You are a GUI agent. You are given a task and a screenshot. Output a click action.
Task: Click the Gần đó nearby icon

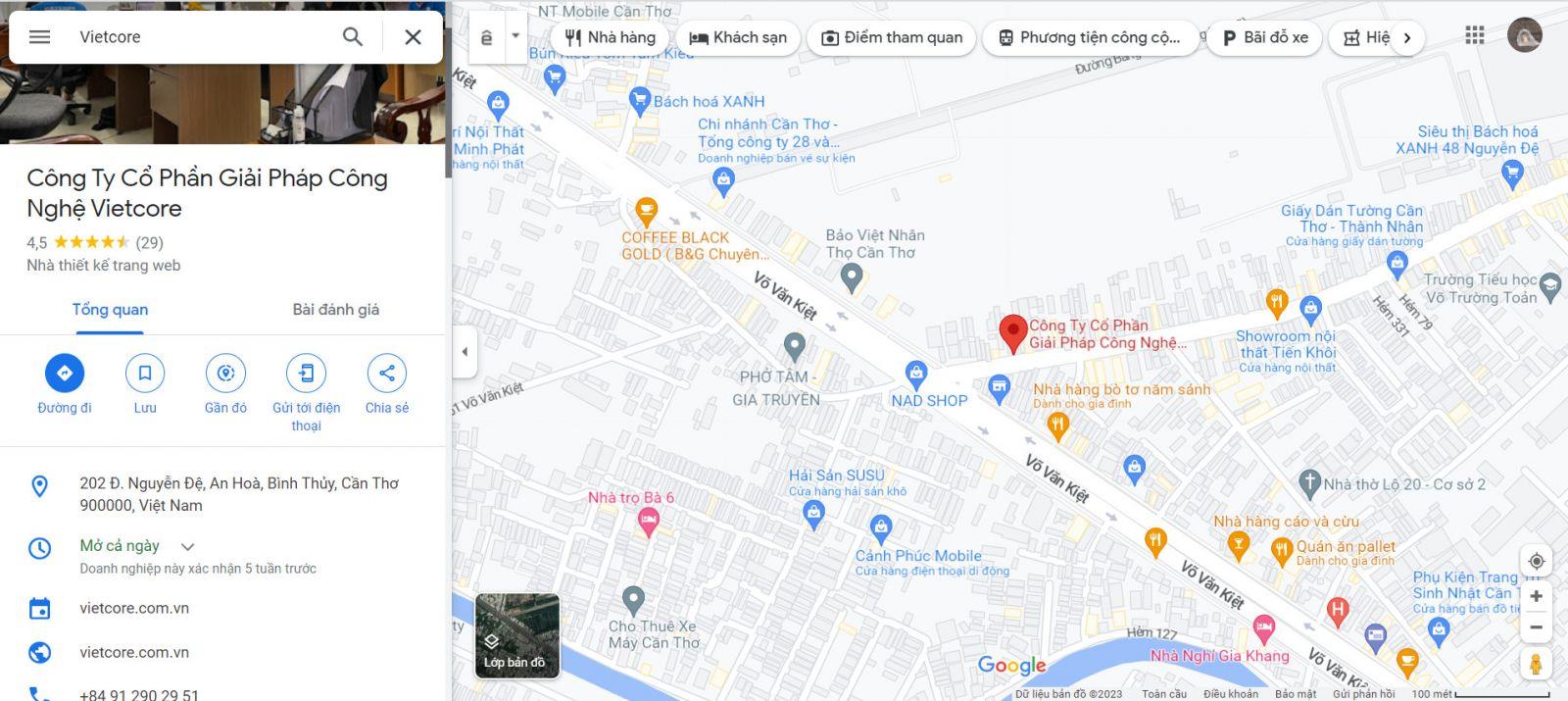[225, 373]
